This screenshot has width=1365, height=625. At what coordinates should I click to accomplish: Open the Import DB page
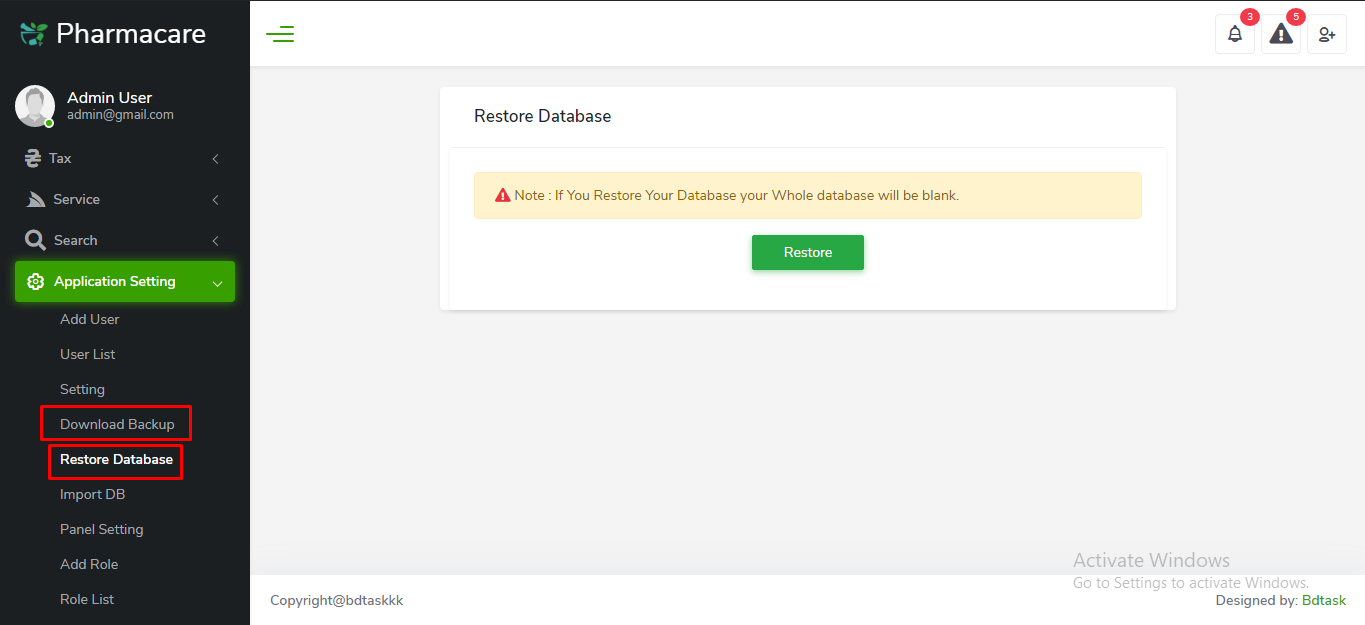click(92, 494)
